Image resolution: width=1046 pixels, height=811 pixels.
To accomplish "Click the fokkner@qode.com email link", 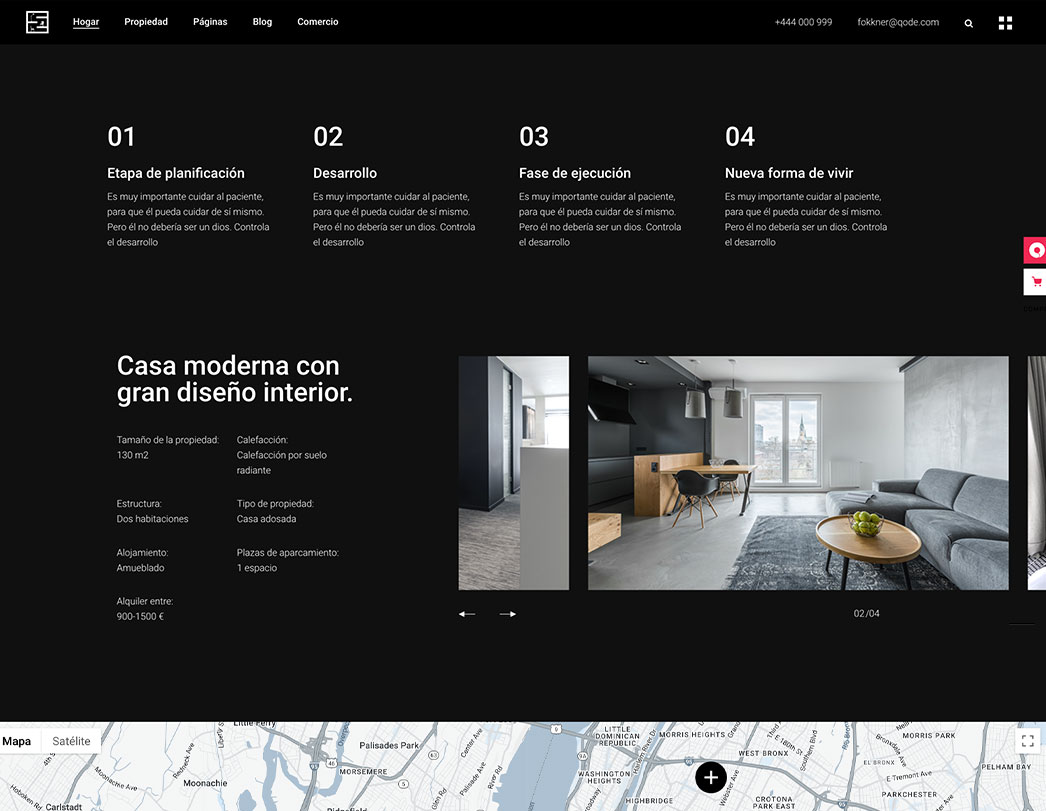I will tap(898, 22).
